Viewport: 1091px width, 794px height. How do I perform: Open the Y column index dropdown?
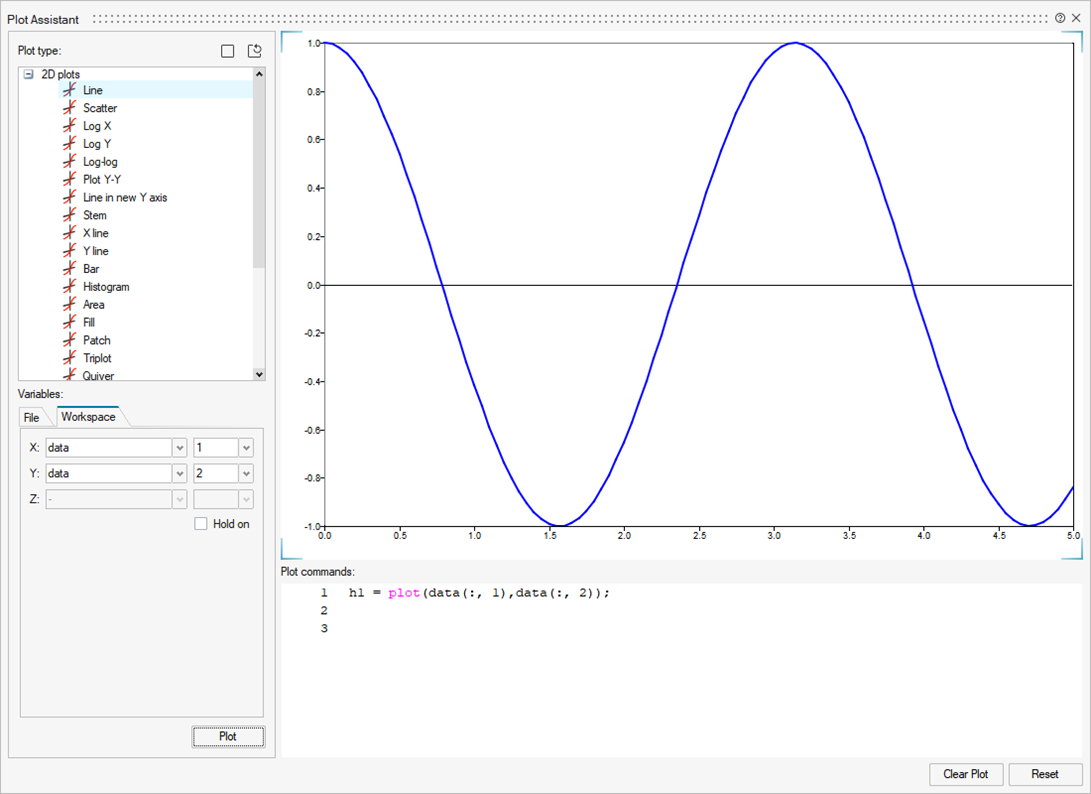coord(246,474)
